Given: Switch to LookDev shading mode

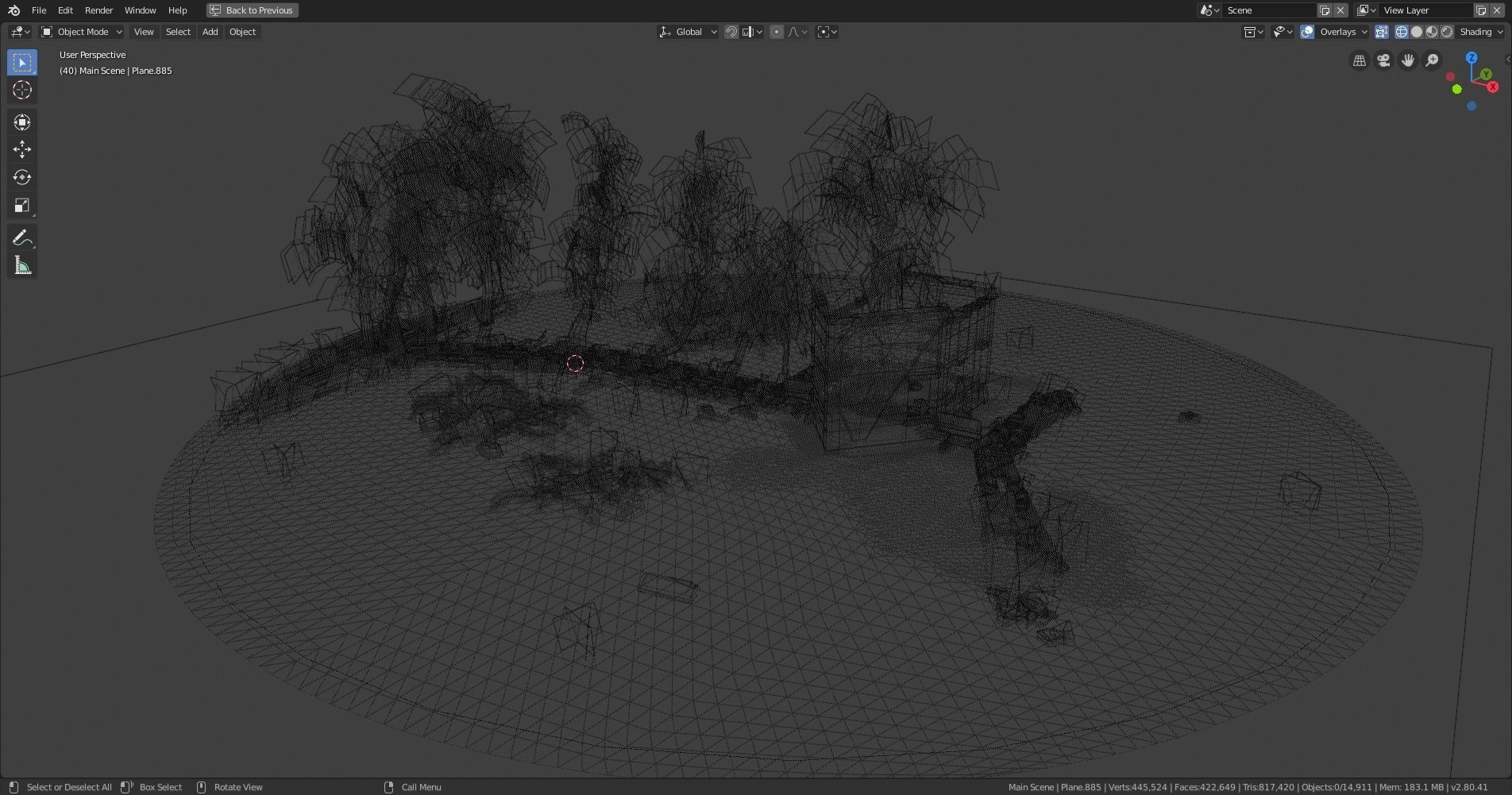Looking at the screenshot, I should [1432, 32].
